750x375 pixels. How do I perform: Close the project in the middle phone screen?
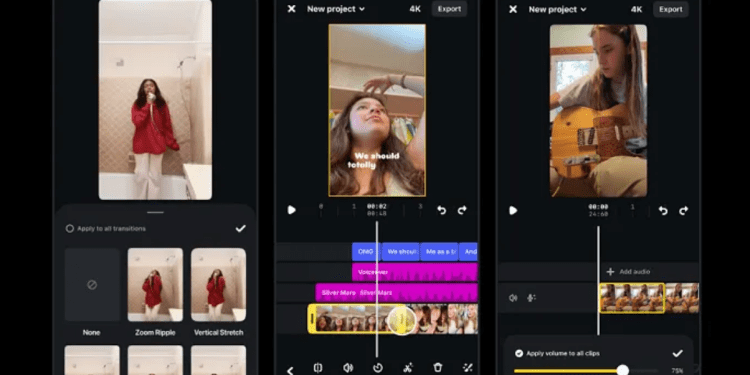click(x=291, y=9)
